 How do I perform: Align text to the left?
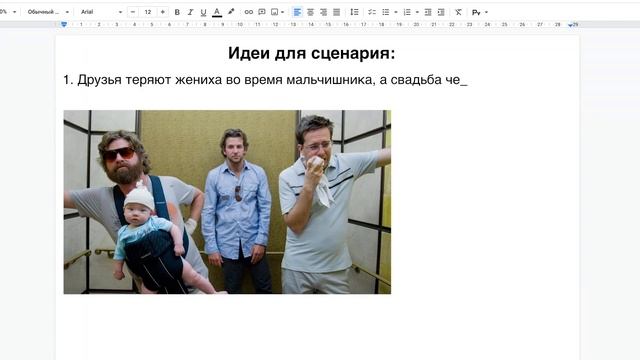click(x=297, y=12)
